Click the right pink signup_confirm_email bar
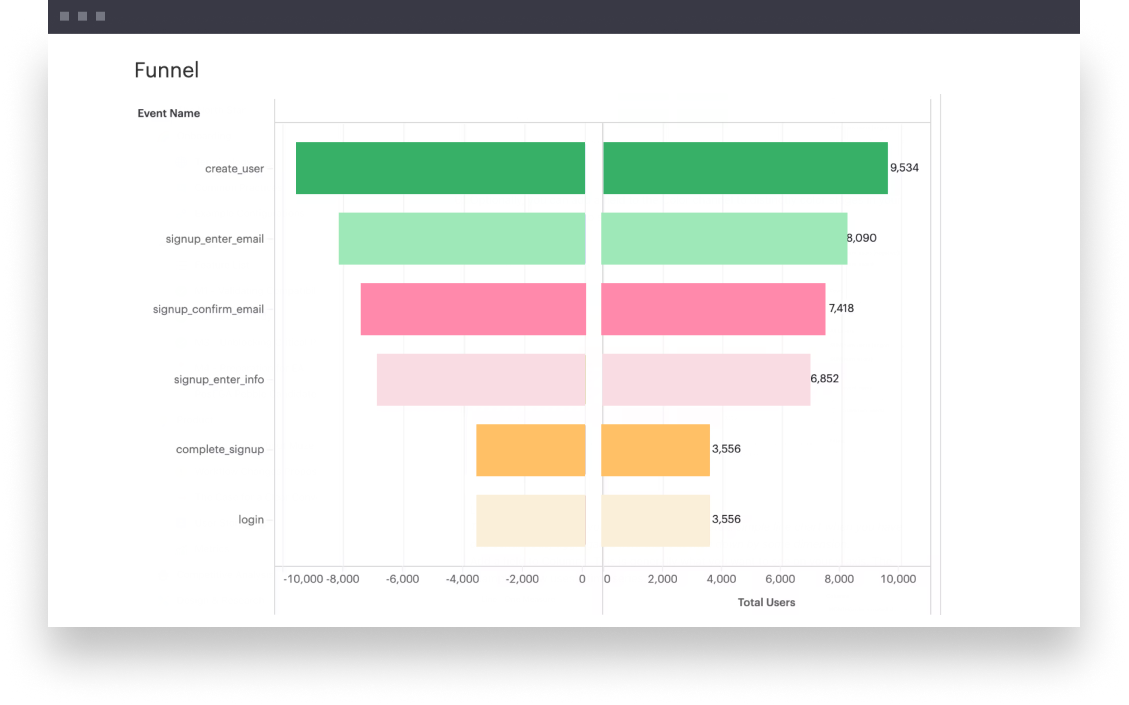 coord(713,309)
